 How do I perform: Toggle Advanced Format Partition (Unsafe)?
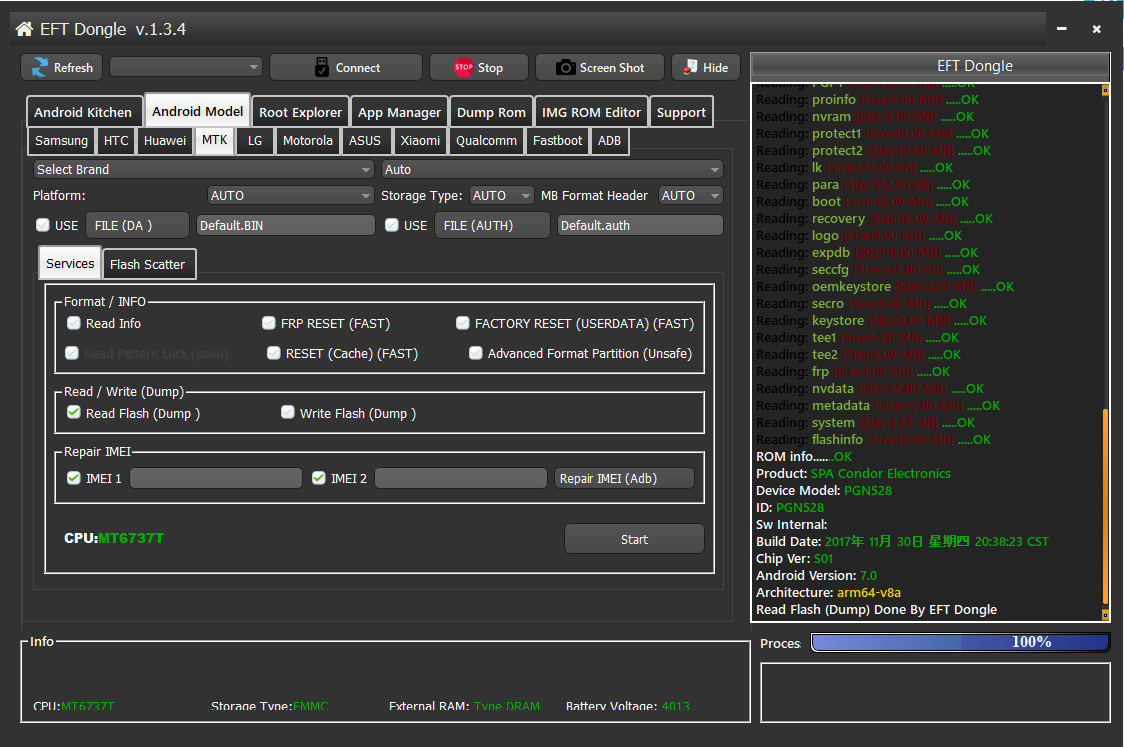click(475, 353)
